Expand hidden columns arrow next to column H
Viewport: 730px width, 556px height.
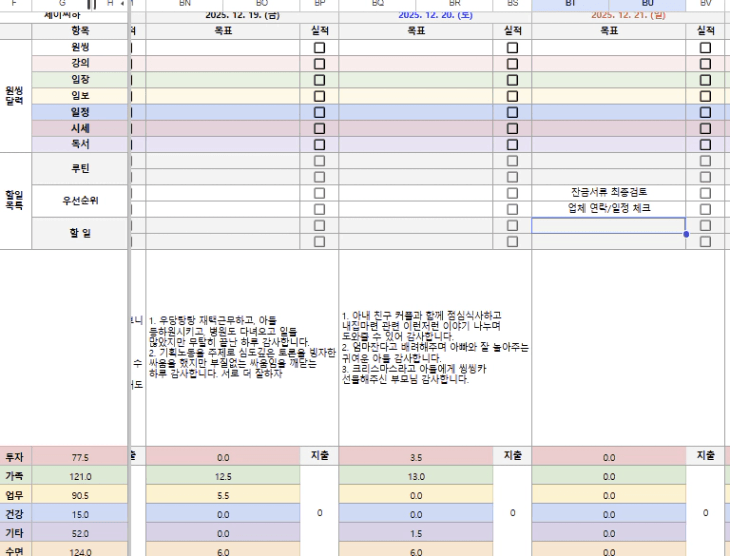click(122, 4)
